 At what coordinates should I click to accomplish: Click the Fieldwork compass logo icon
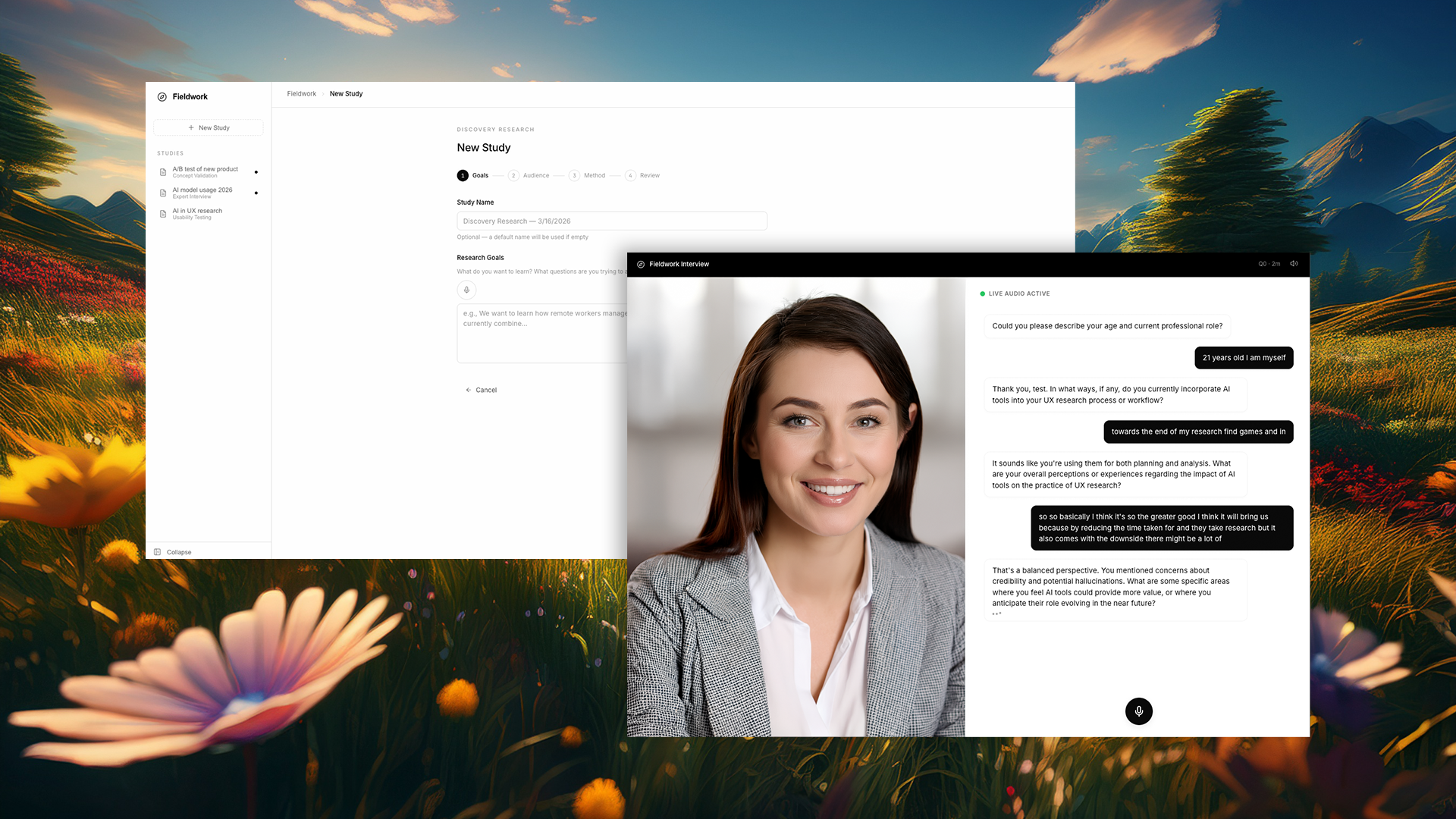(x=162, y=97)
